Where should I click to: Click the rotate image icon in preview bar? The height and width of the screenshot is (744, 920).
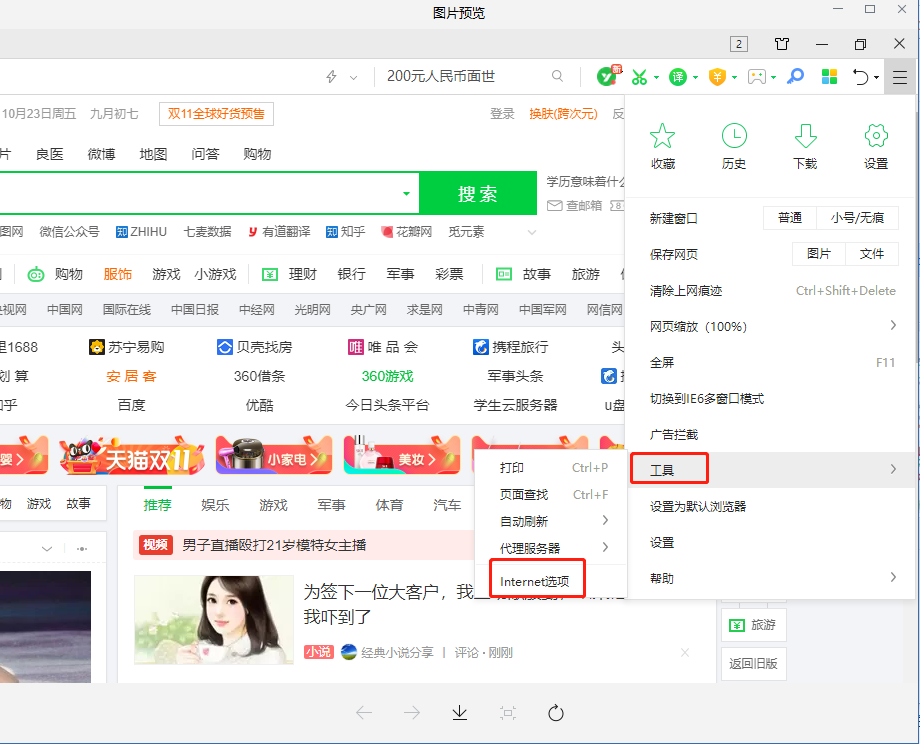(557, 712)
